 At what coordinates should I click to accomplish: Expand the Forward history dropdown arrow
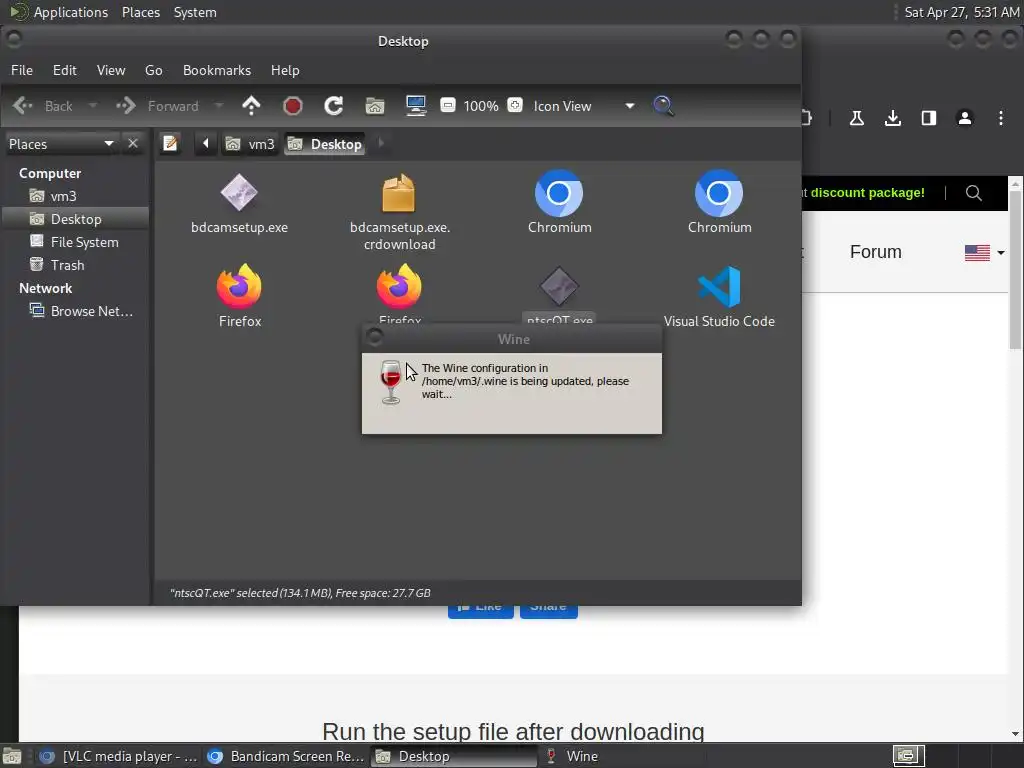tap(219, 106)
